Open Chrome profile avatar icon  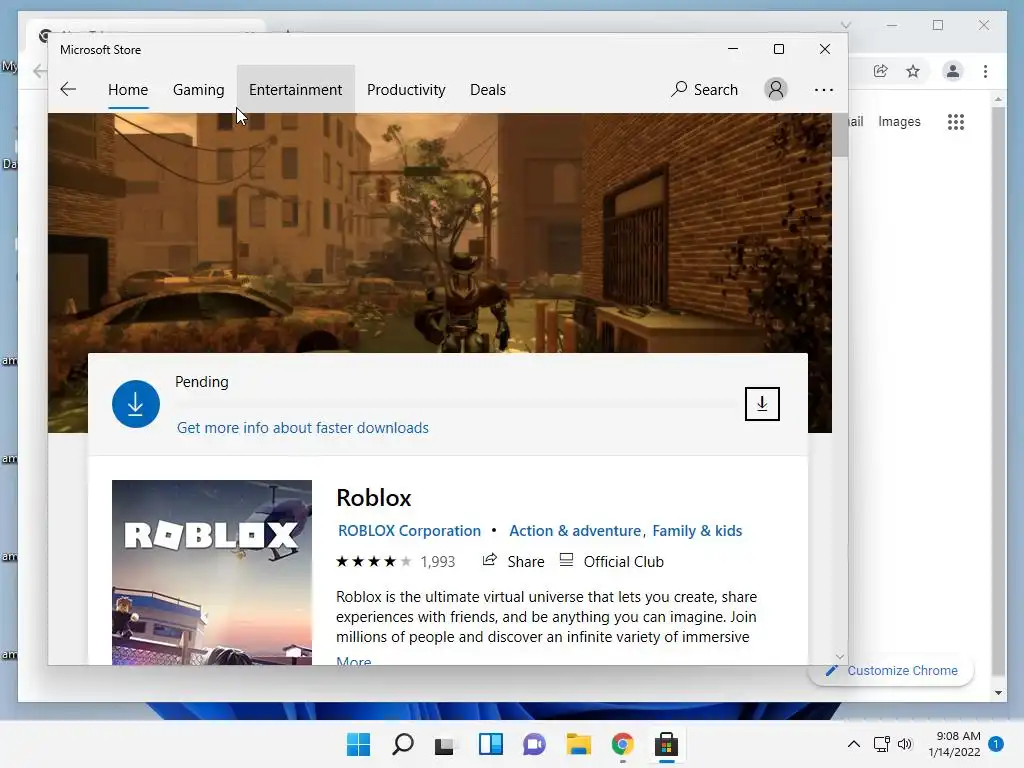pyautogui.click(x=953, y=71)
